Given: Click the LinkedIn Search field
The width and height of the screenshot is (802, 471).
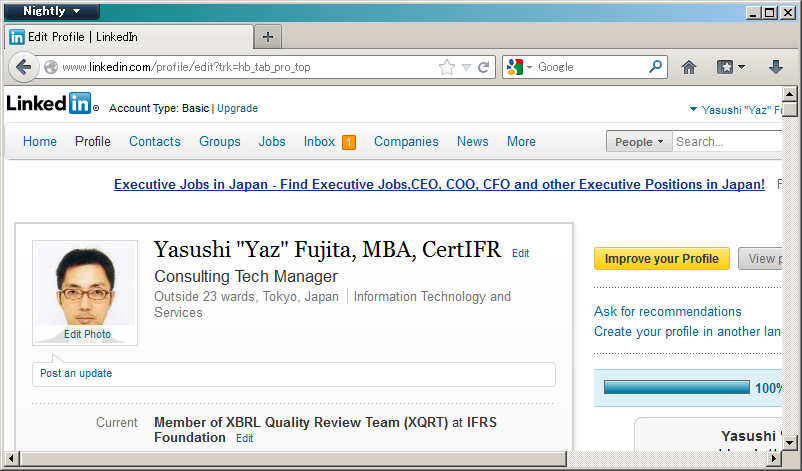Looking at the screenshot, I should click(x=727, y=142).
